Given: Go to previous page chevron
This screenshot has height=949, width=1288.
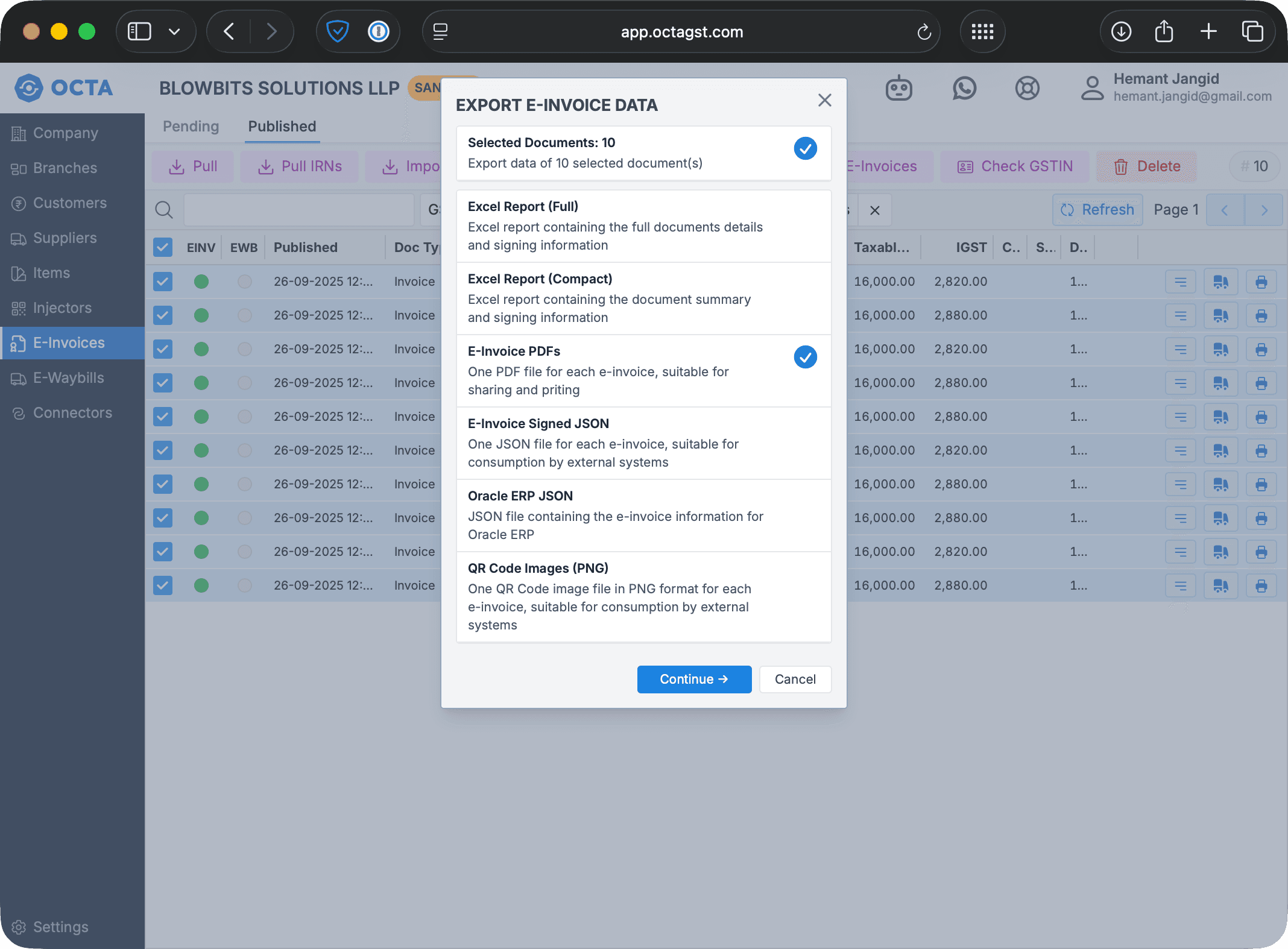Looking at the screenshot, I should pos(1225,210).
